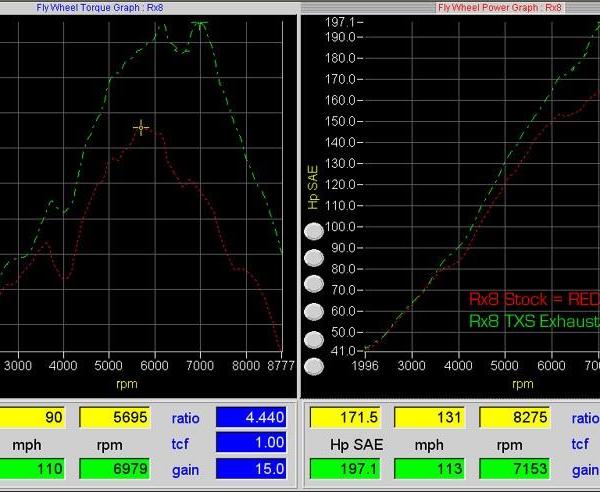
Task: Click the yellow crosshair marker on the torque curve
Action: (x=141, y=128)
